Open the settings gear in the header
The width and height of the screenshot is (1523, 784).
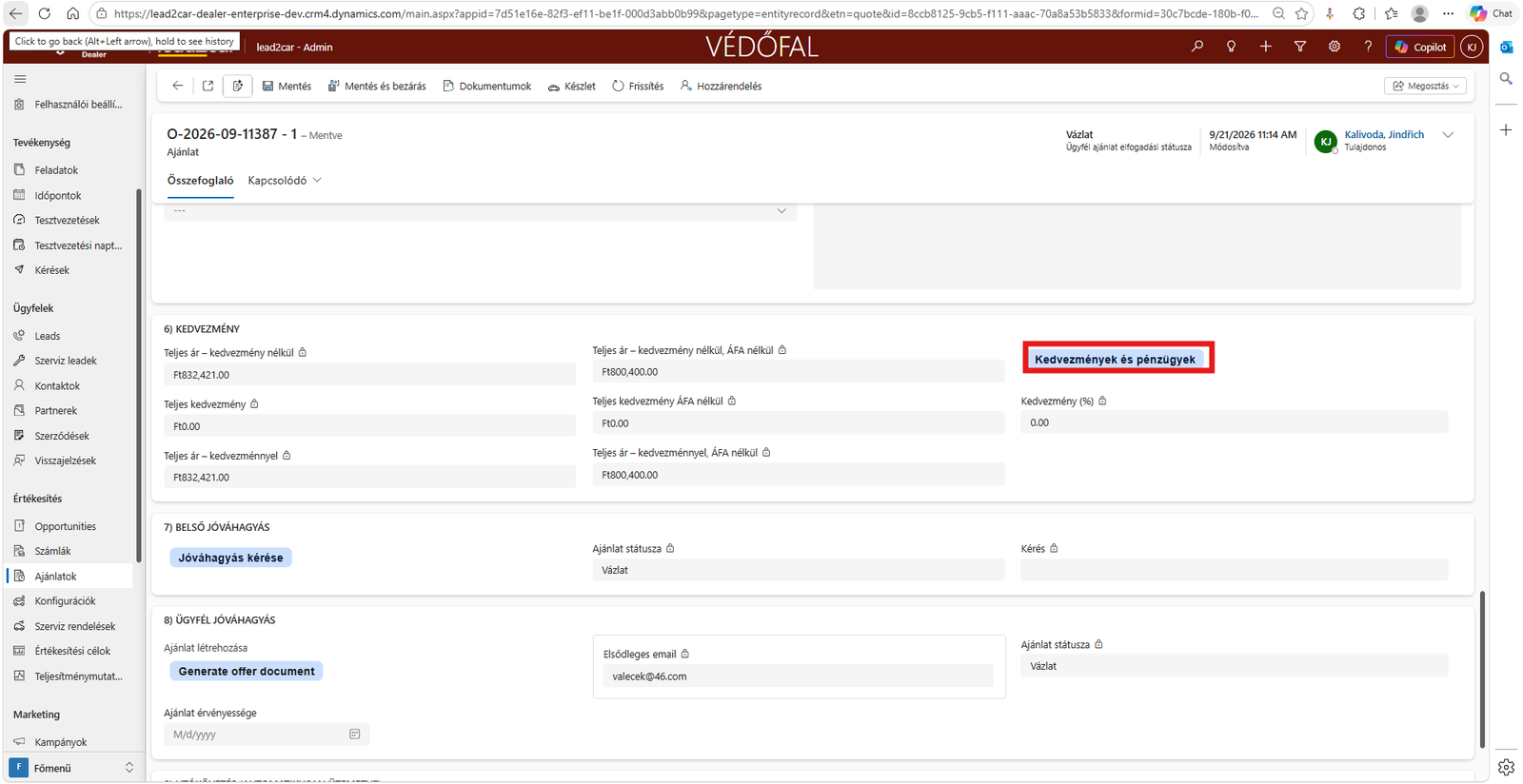(x=1334, y=47)
